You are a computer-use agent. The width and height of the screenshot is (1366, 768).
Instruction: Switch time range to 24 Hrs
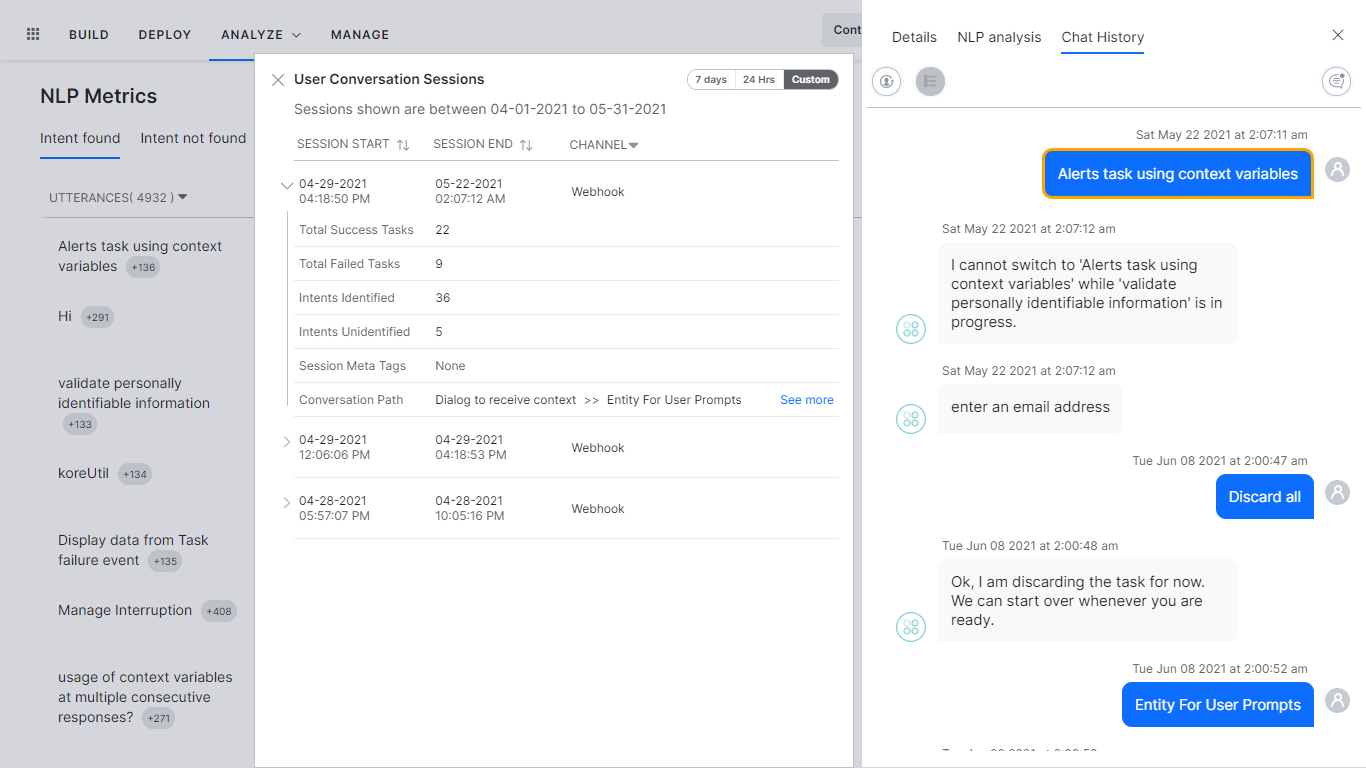(x=759, y=79)
